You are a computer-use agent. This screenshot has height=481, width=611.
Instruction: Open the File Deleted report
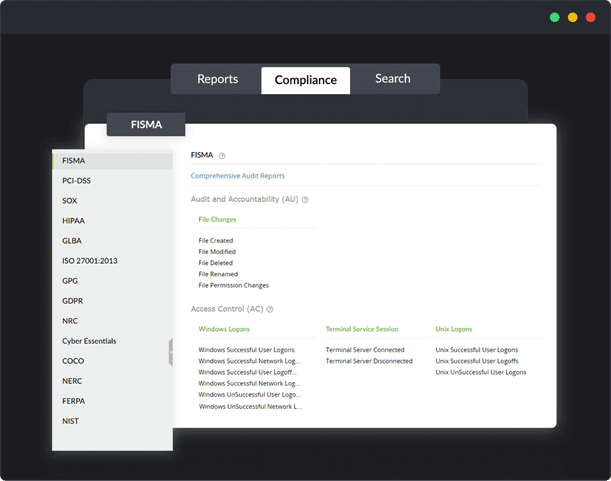coord(215,263)
